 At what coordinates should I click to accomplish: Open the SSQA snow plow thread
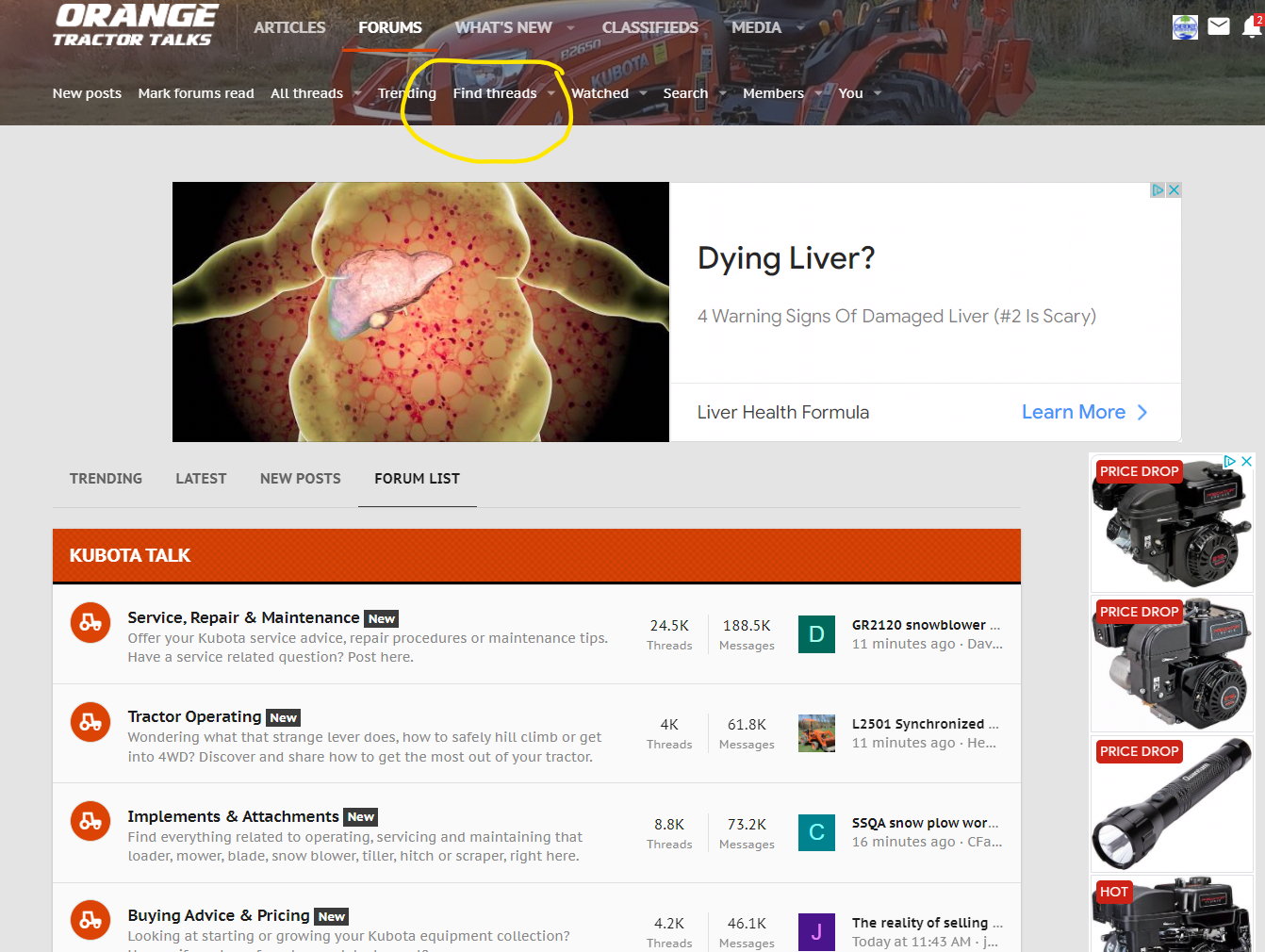[926, 823]
